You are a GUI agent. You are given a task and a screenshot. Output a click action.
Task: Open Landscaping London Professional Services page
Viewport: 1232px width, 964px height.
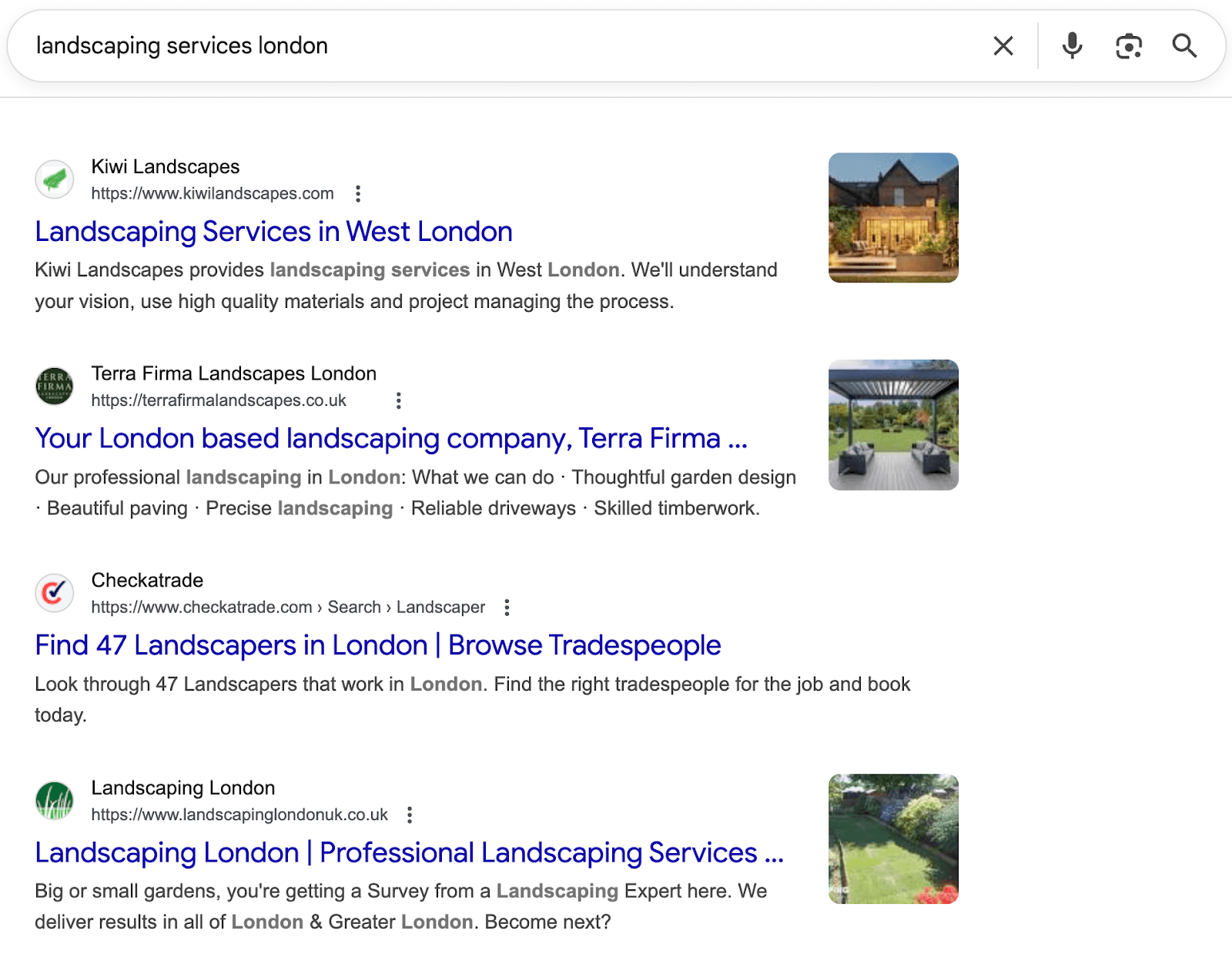coord(409,852)
